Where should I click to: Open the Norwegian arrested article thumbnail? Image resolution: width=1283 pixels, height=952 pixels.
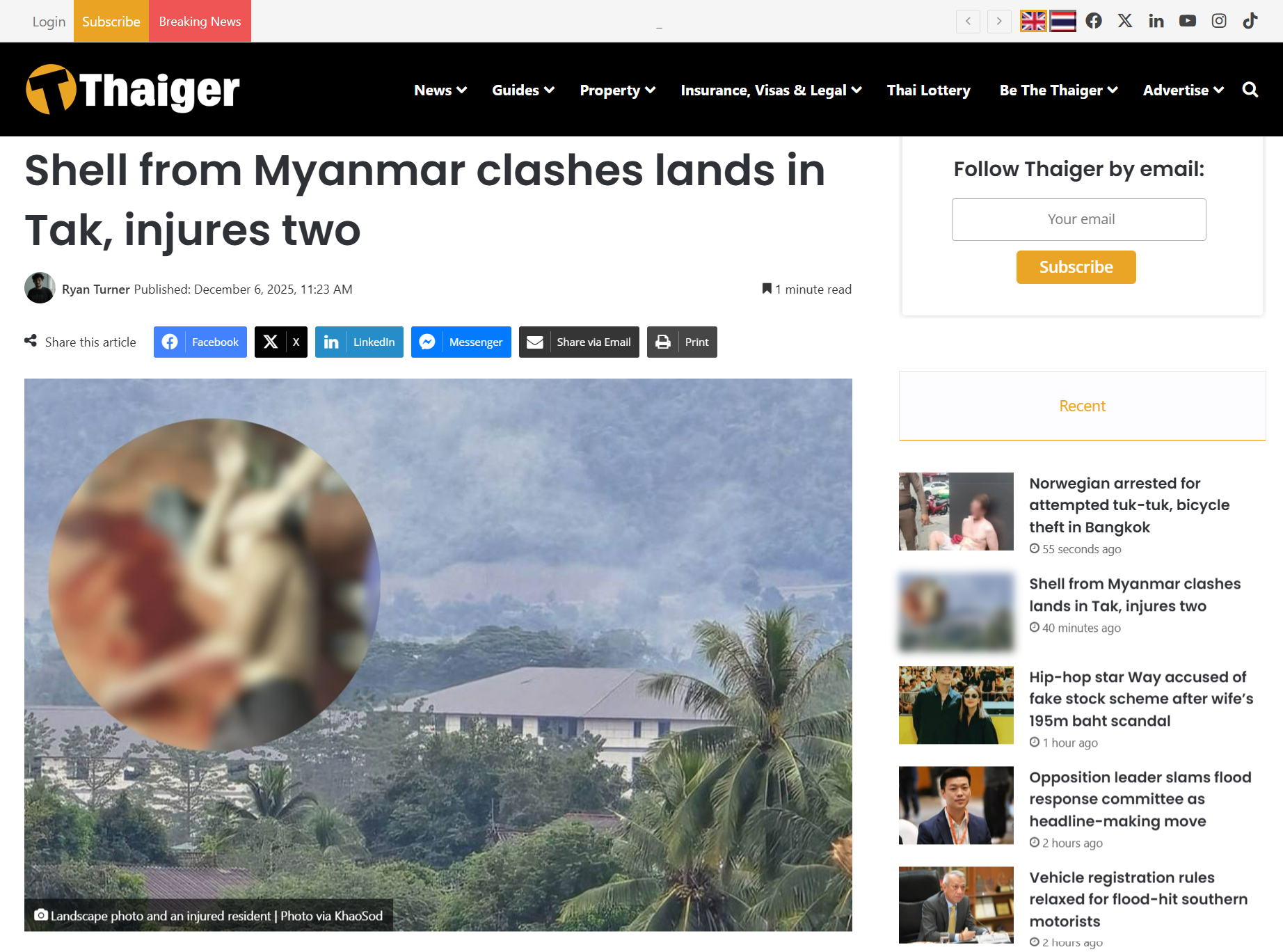[x=956, y=511]
